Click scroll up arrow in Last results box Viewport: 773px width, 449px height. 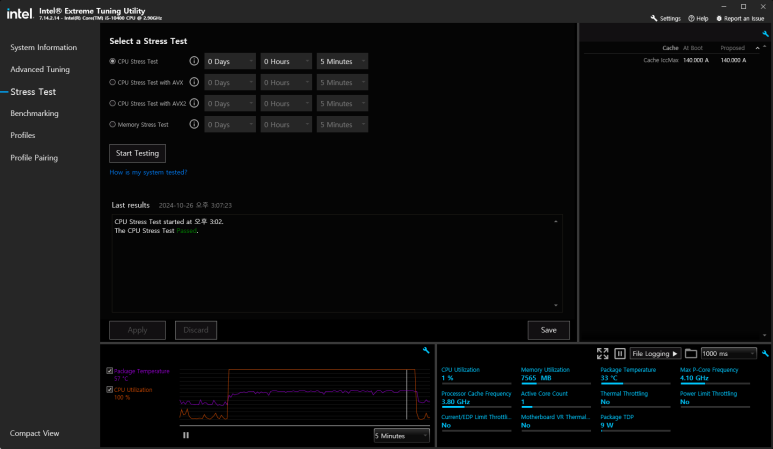(556, 222)
